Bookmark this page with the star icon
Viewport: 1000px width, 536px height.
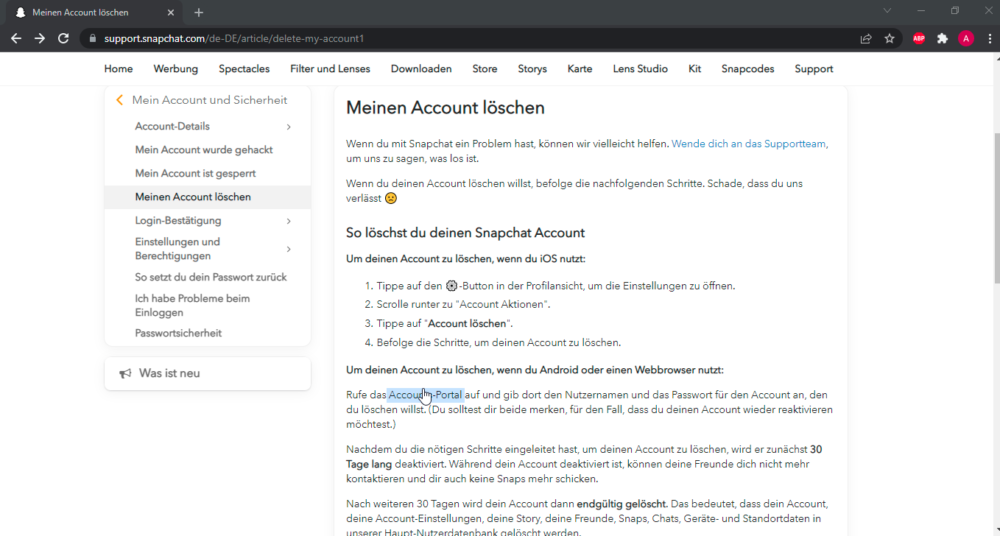pyautogui.click(x=890, y=38)
